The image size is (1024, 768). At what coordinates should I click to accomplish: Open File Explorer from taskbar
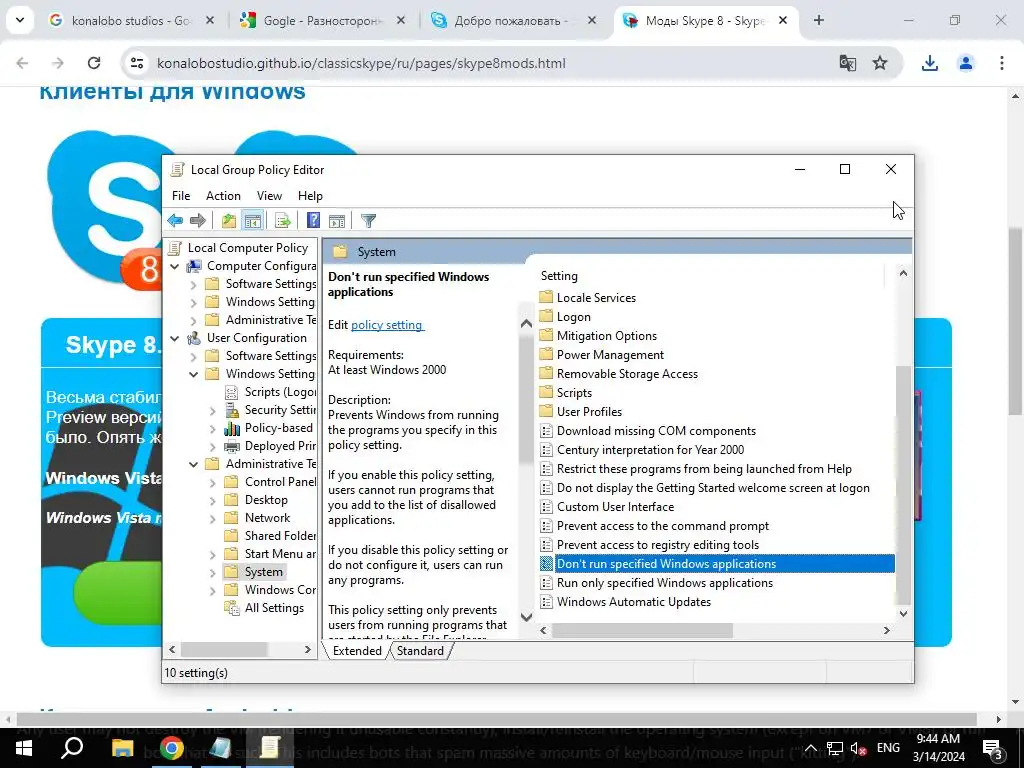pyautogui.click(x=122, y=748)
